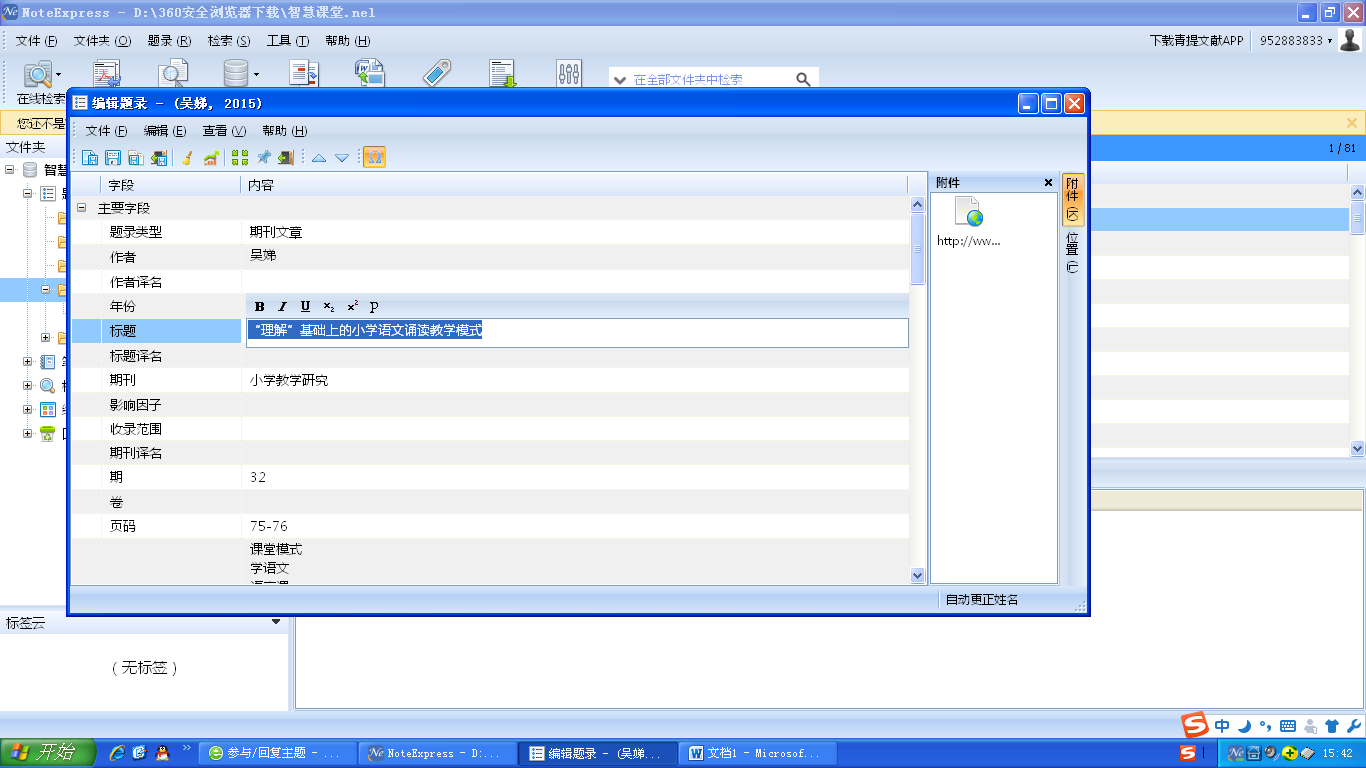Click save-and-close icon with green arrow
Viewport: 1366px width, 768px height.
tap(159, 157)
